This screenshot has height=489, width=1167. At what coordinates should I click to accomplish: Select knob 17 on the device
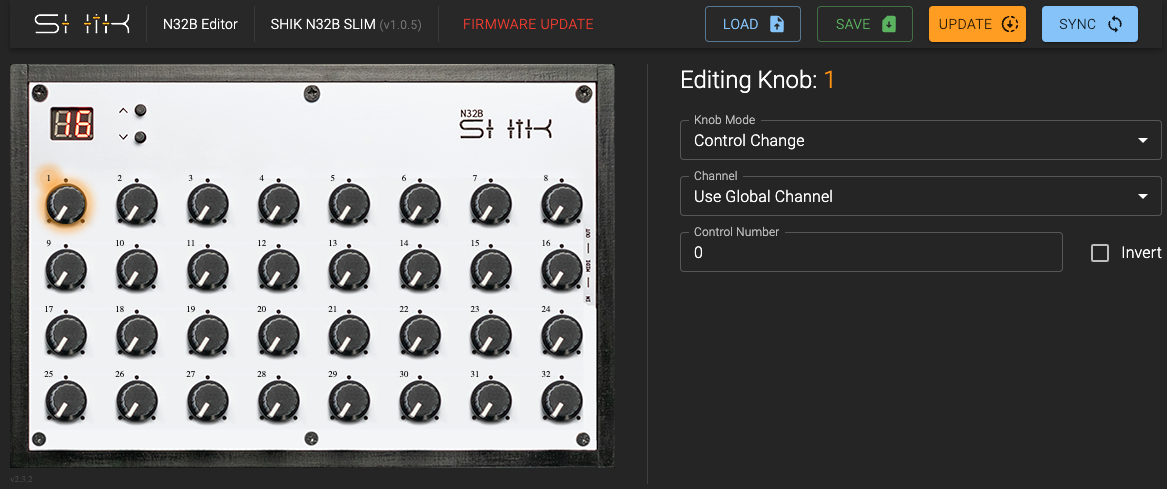click(66, 334)
